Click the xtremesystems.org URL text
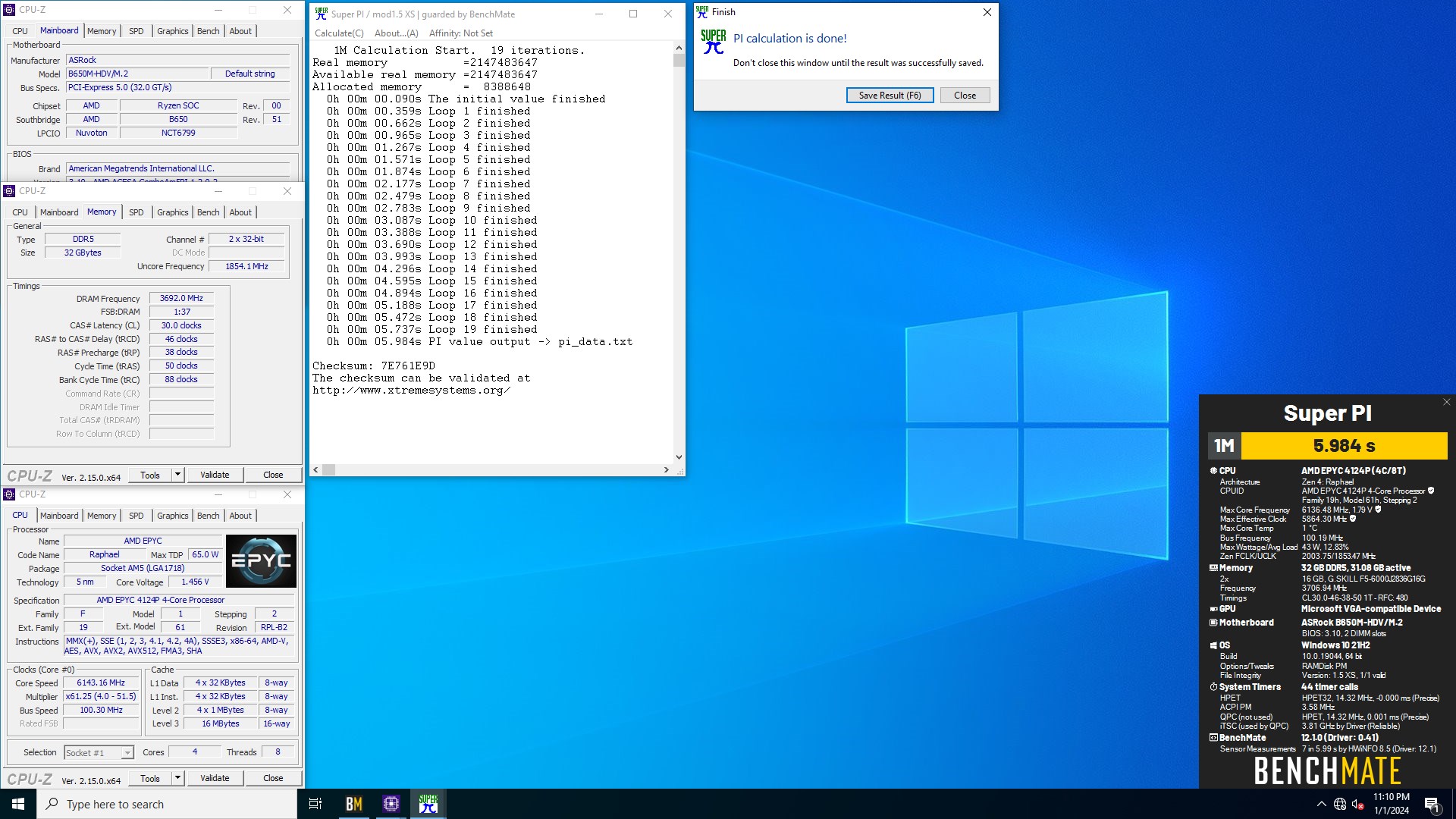Viewport: 1456px width, 819px height. 412,391
